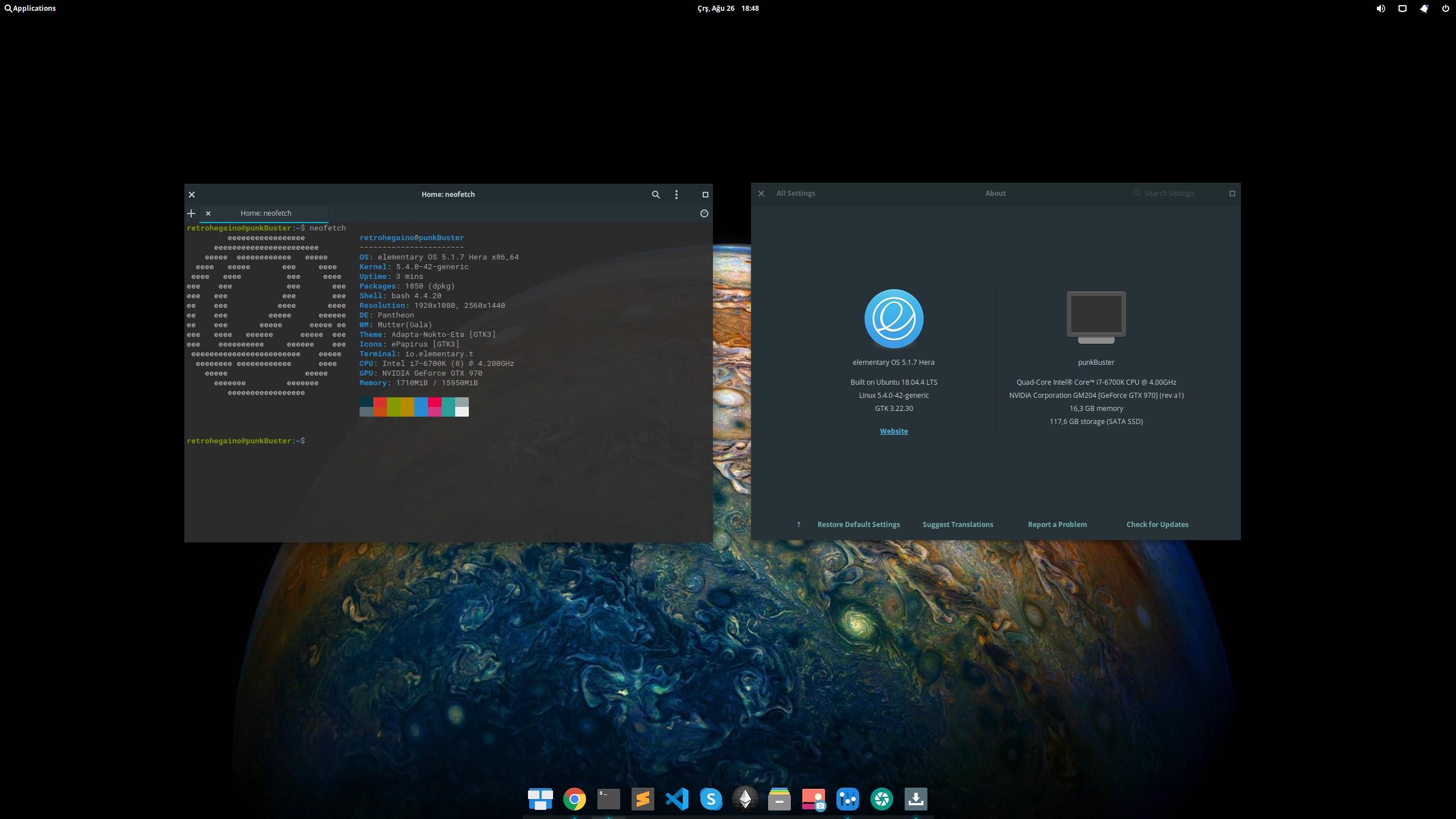
Task: Open the elementary Website link
Action: pyautogui.click(x=893, y=431)
